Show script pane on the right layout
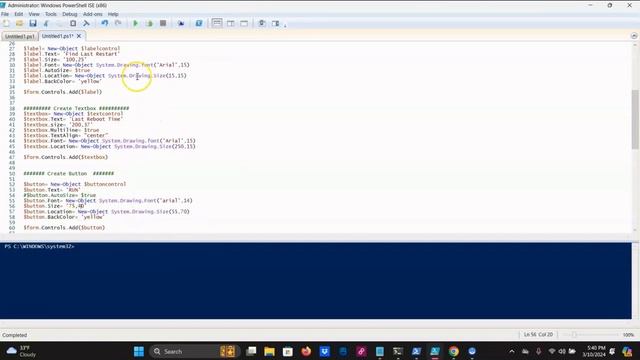The height and width of the screenshot is (360, 640). tap(231, 23)
